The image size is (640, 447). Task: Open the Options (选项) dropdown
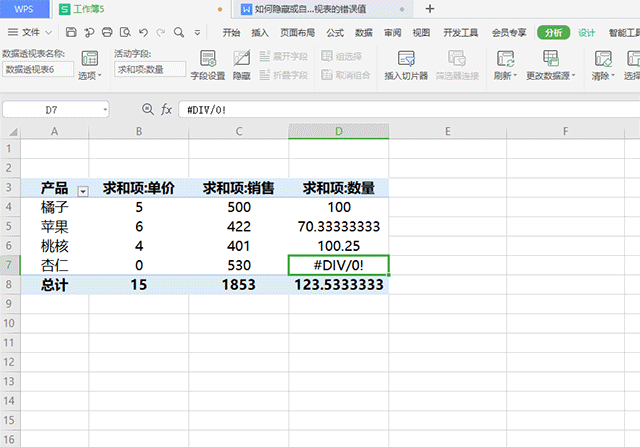click(x=89, y=75)
